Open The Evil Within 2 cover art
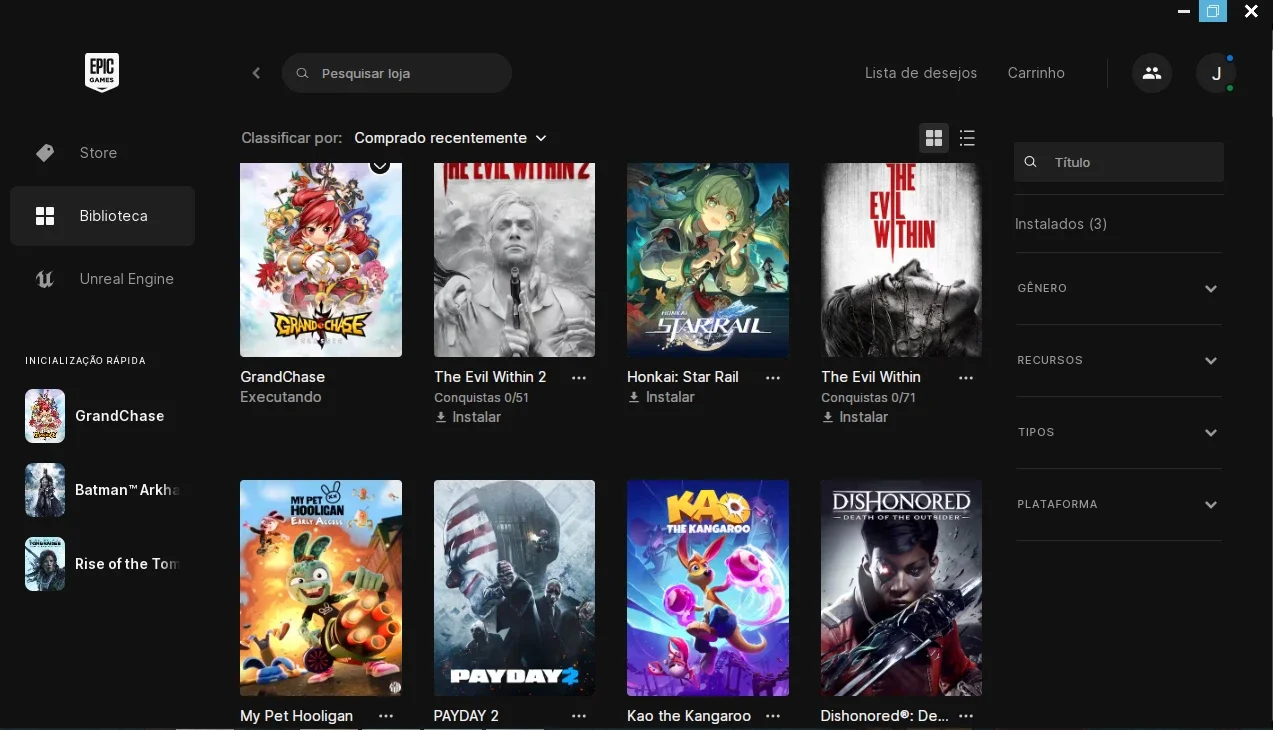This screenshot has height=730, width=1273. tap(514, 260)
